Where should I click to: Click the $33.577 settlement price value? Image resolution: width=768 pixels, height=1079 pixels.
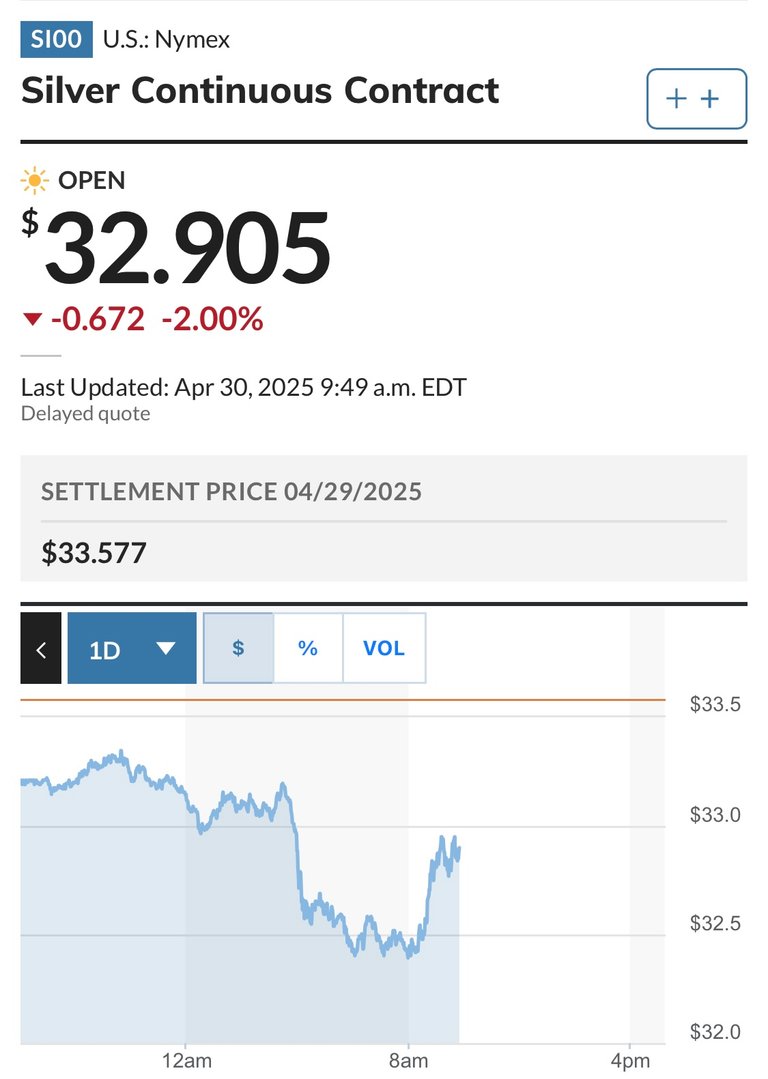(94, 553)
